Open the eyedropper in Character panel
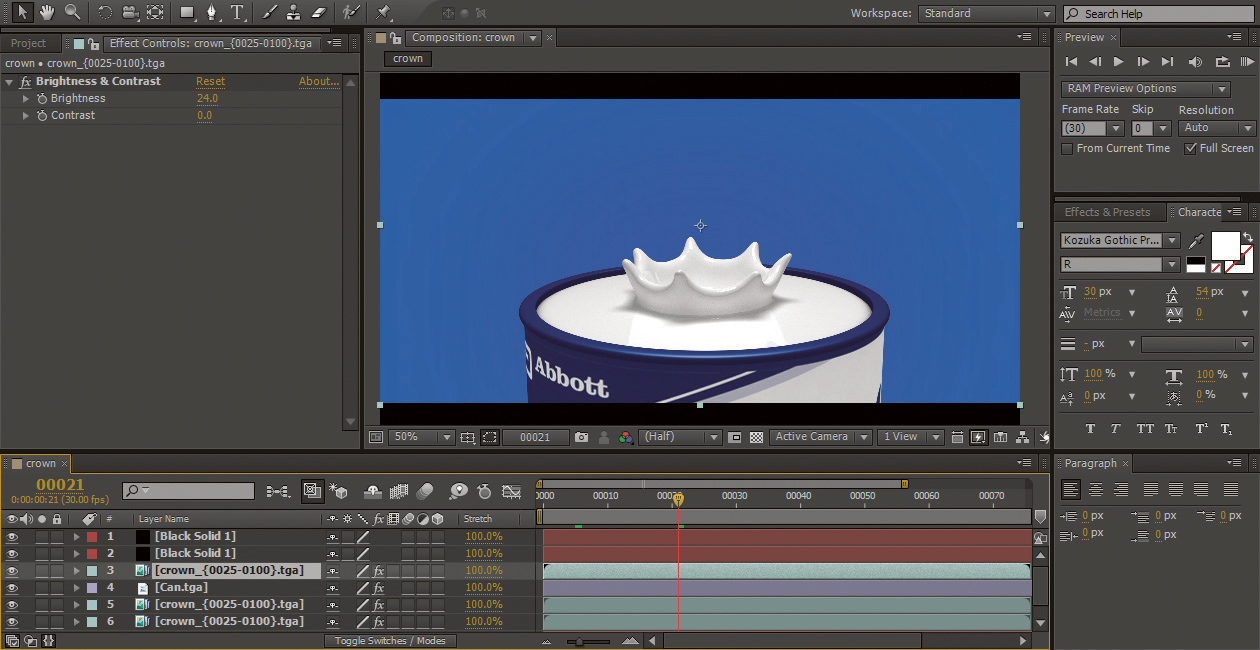Image resolution: width=1260 pixels, height=650 pixels. tap(1197, 241)
